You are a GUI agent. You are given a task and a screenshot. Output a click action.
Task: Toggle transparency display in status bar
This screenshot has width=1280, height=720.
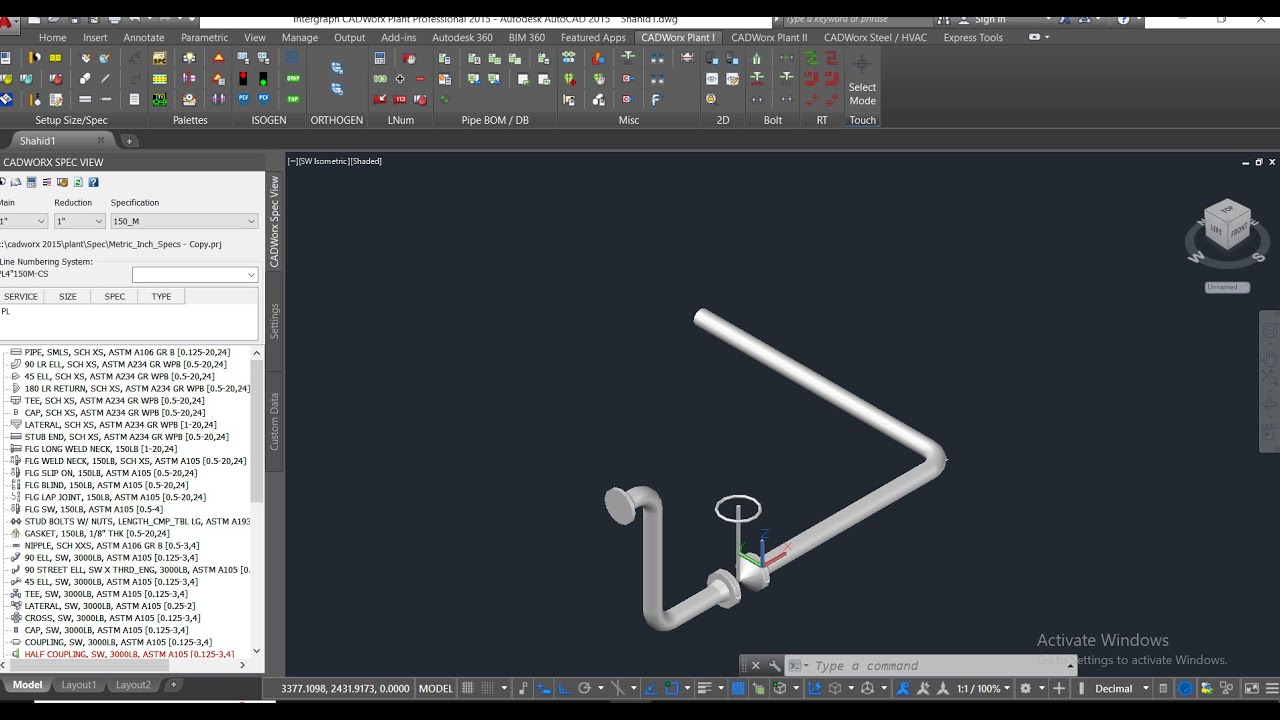click(x=738, y=688)
